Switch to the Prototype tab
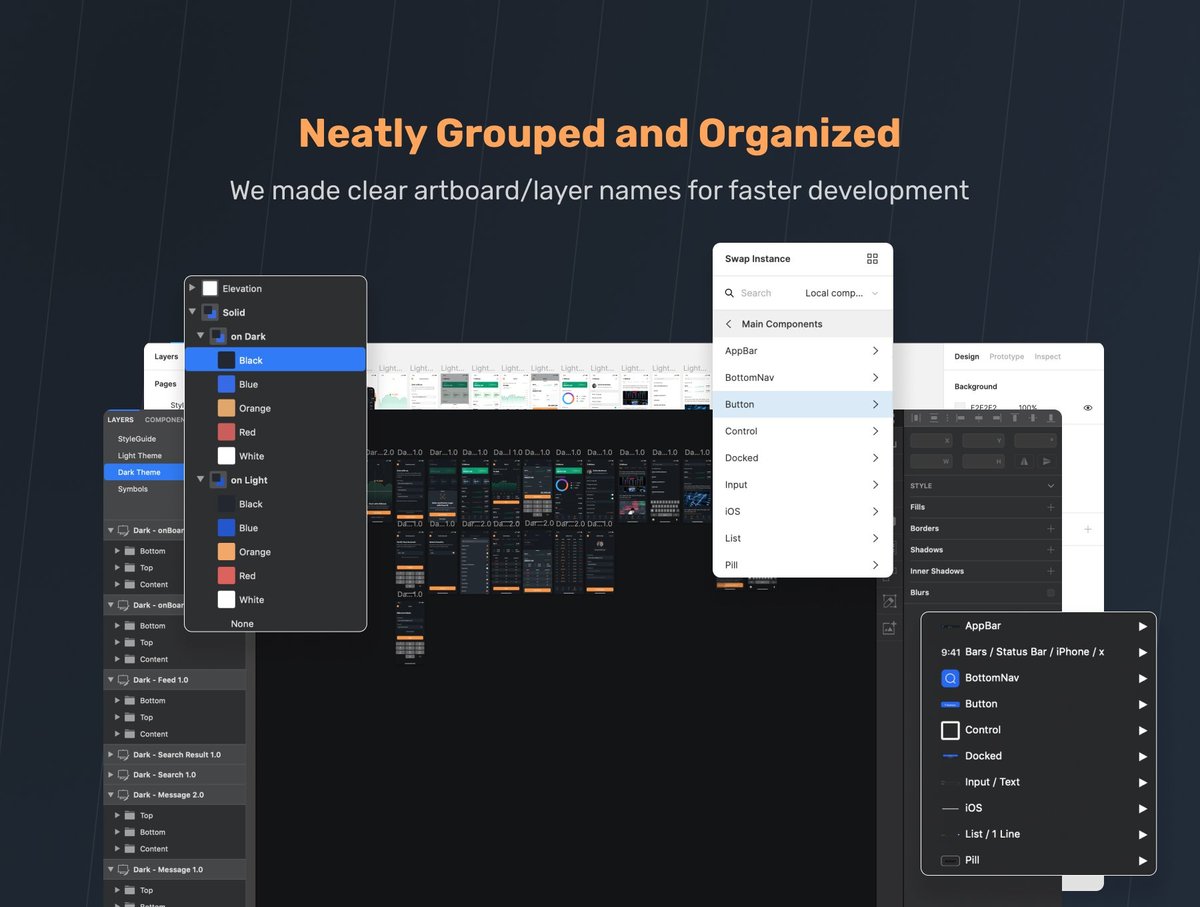The width and height of the screenshot is (1200, 907). click(1006, 357)
